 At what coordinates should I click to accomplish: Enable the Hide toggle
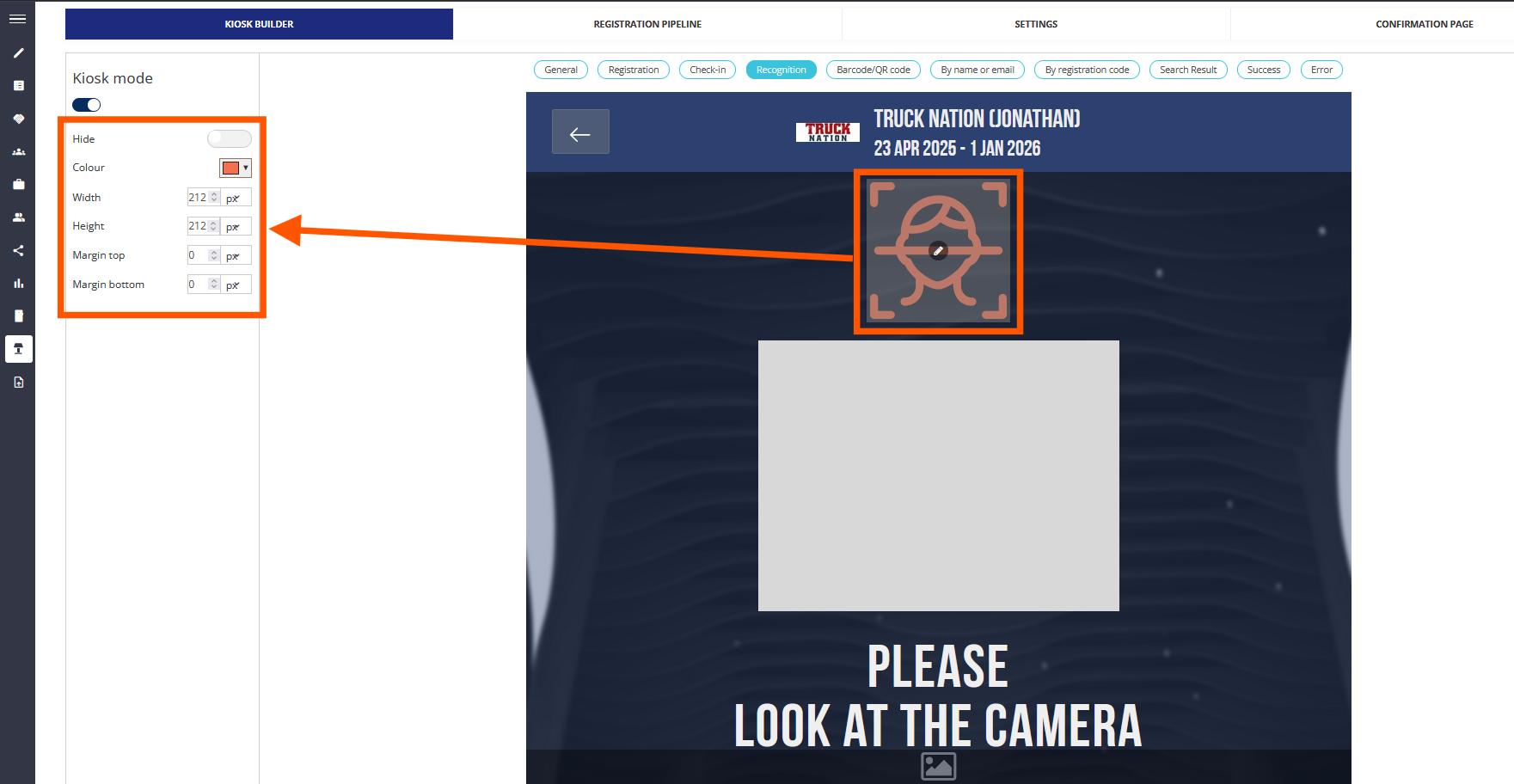(x=229, y=139)
